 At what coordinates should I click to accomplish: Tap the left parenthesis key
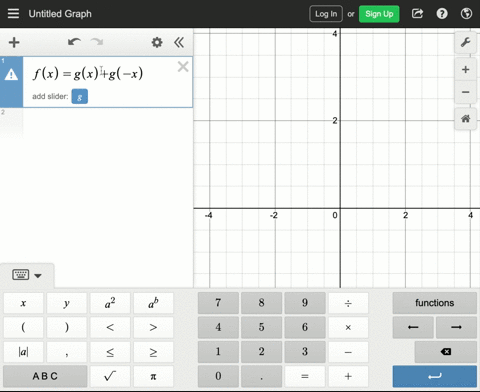pyautogui.click(x=23, y=327)
